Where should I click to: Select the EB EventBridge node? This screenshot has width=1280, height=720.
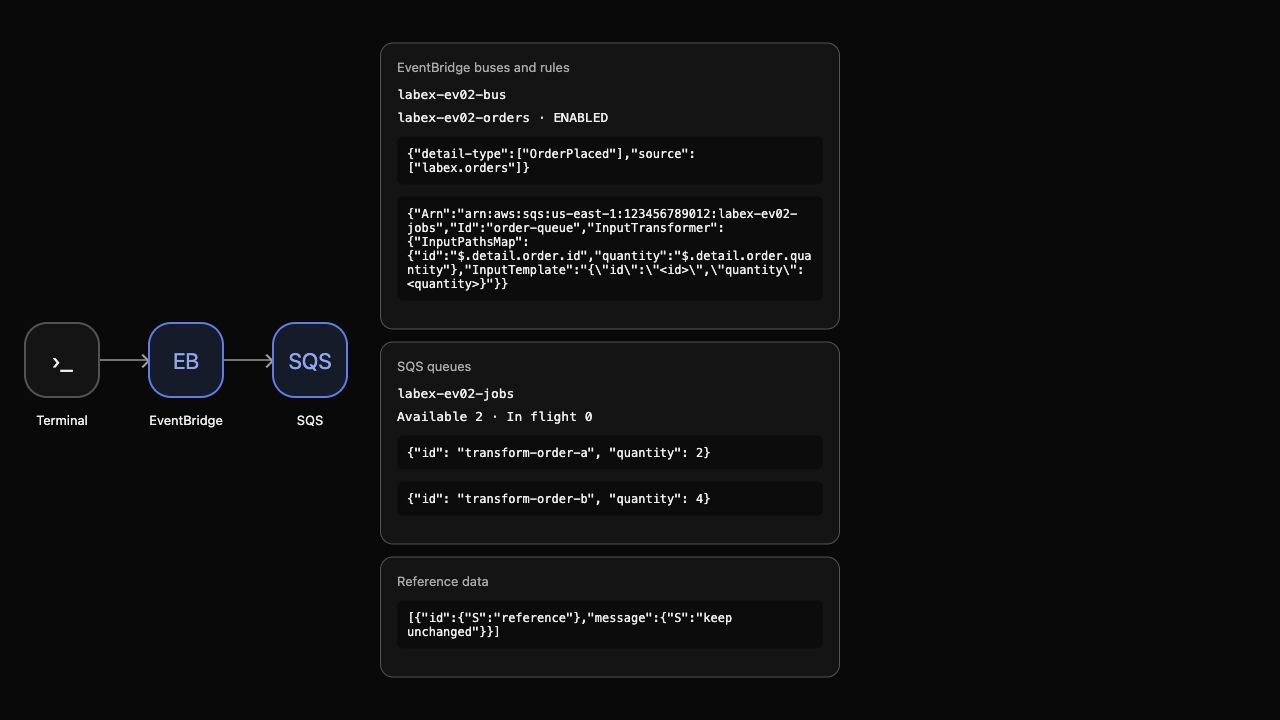(x=186, y=360)
